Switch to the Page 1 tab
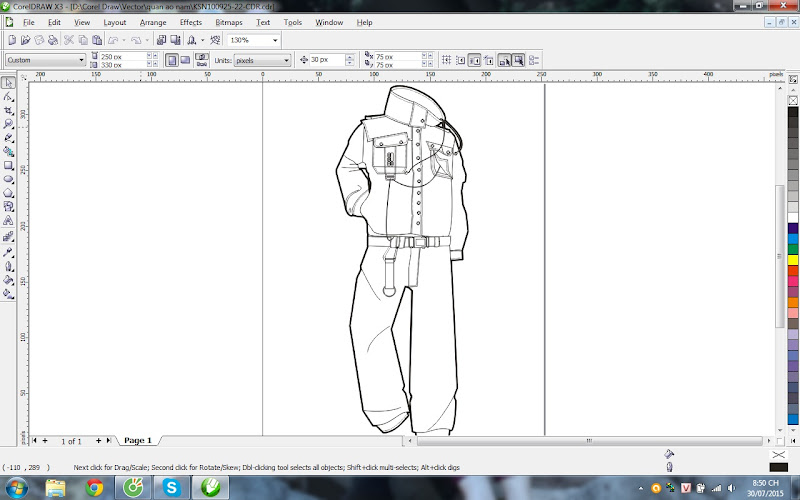This screenshot has width=800, height=500. click(137, 440)
